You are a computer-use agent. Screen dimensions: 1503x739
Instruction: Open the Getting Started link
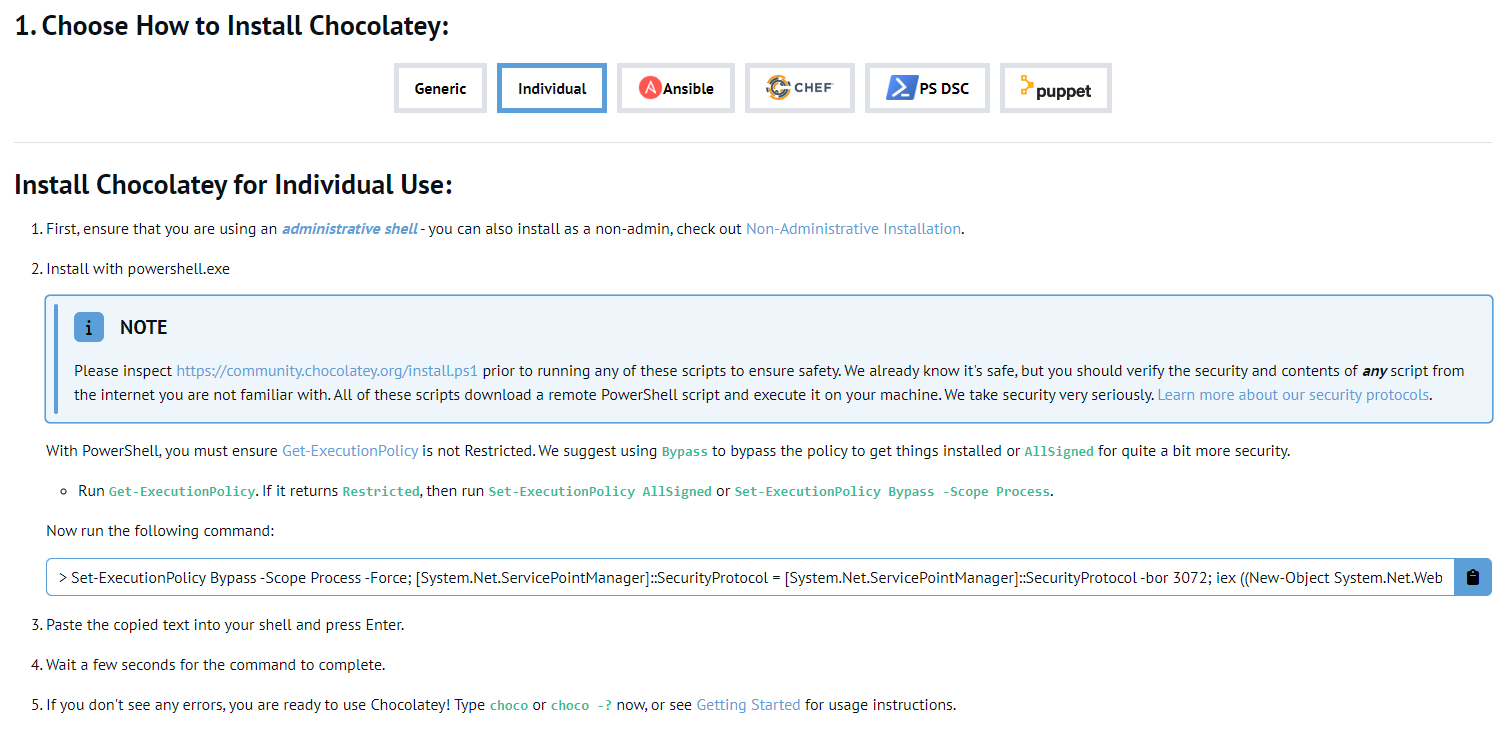coord(748,705)
